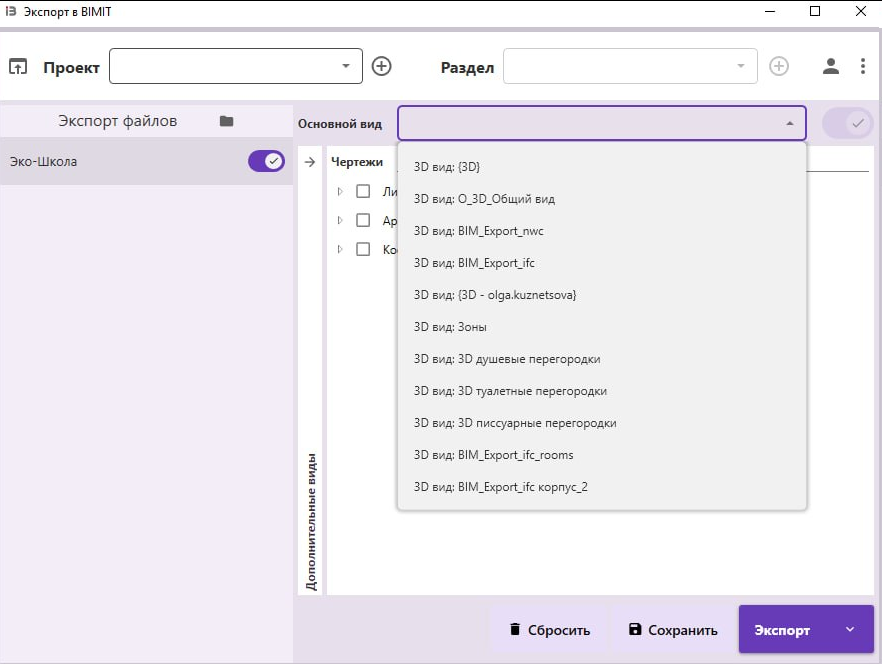The height and width of the screenshot is (664, 882).
Task: Select the Эко-Школа file row
Action: 146,161
